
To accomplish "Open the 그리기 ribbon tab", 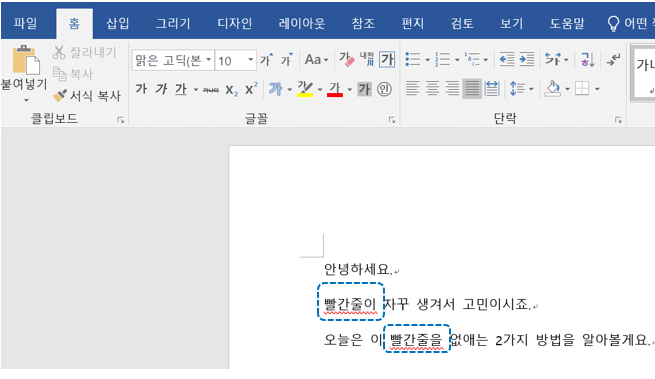I will 173,23.
